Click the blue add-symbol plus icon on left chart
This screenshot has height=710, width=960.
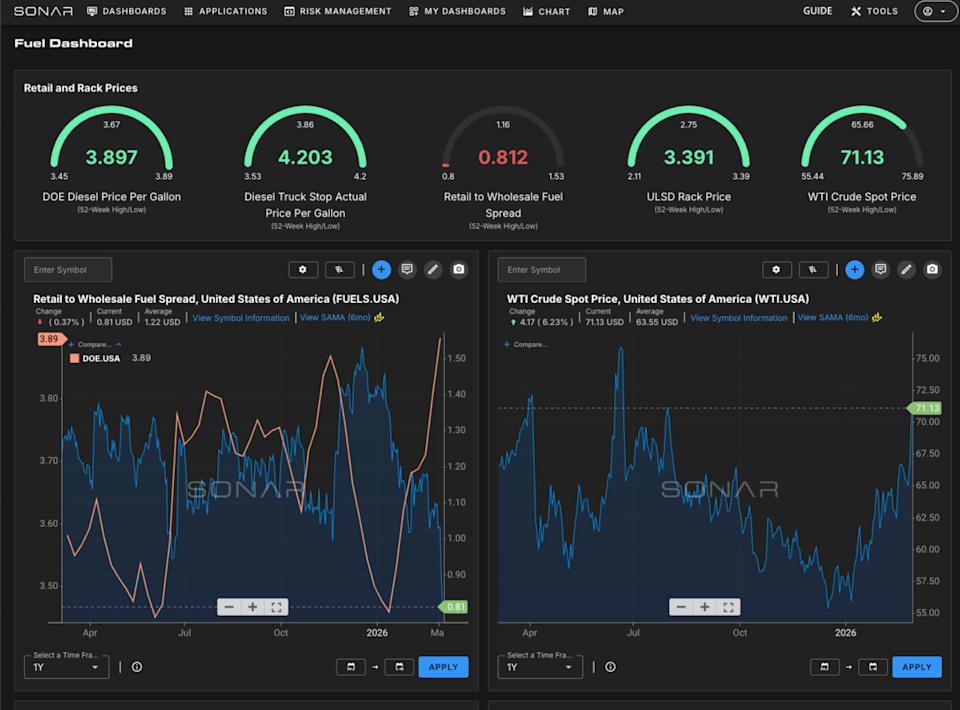(x=381, y=269)
